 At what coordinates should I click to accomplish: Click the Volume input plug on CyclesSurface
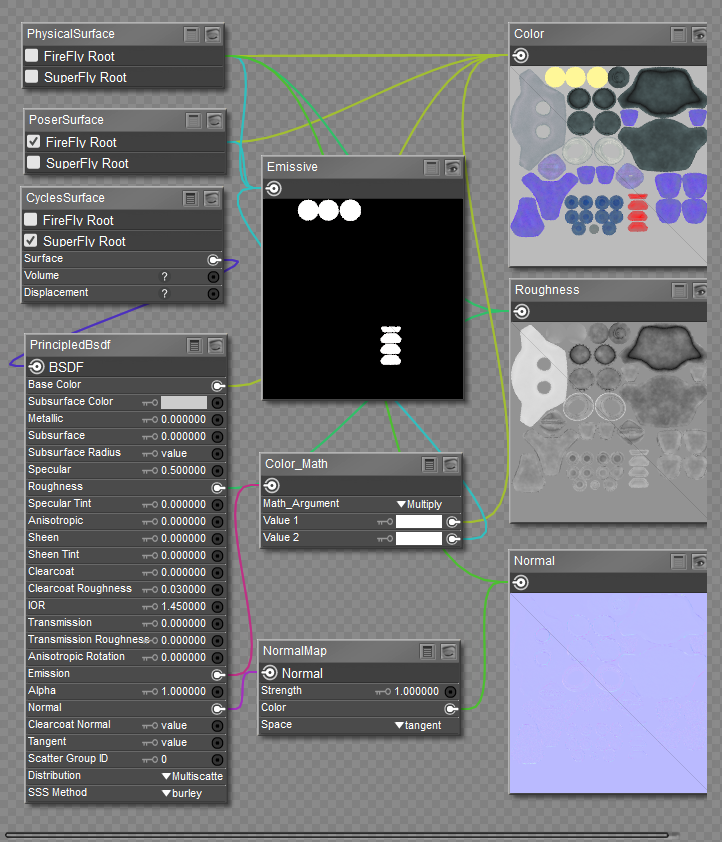pos(213,276)
